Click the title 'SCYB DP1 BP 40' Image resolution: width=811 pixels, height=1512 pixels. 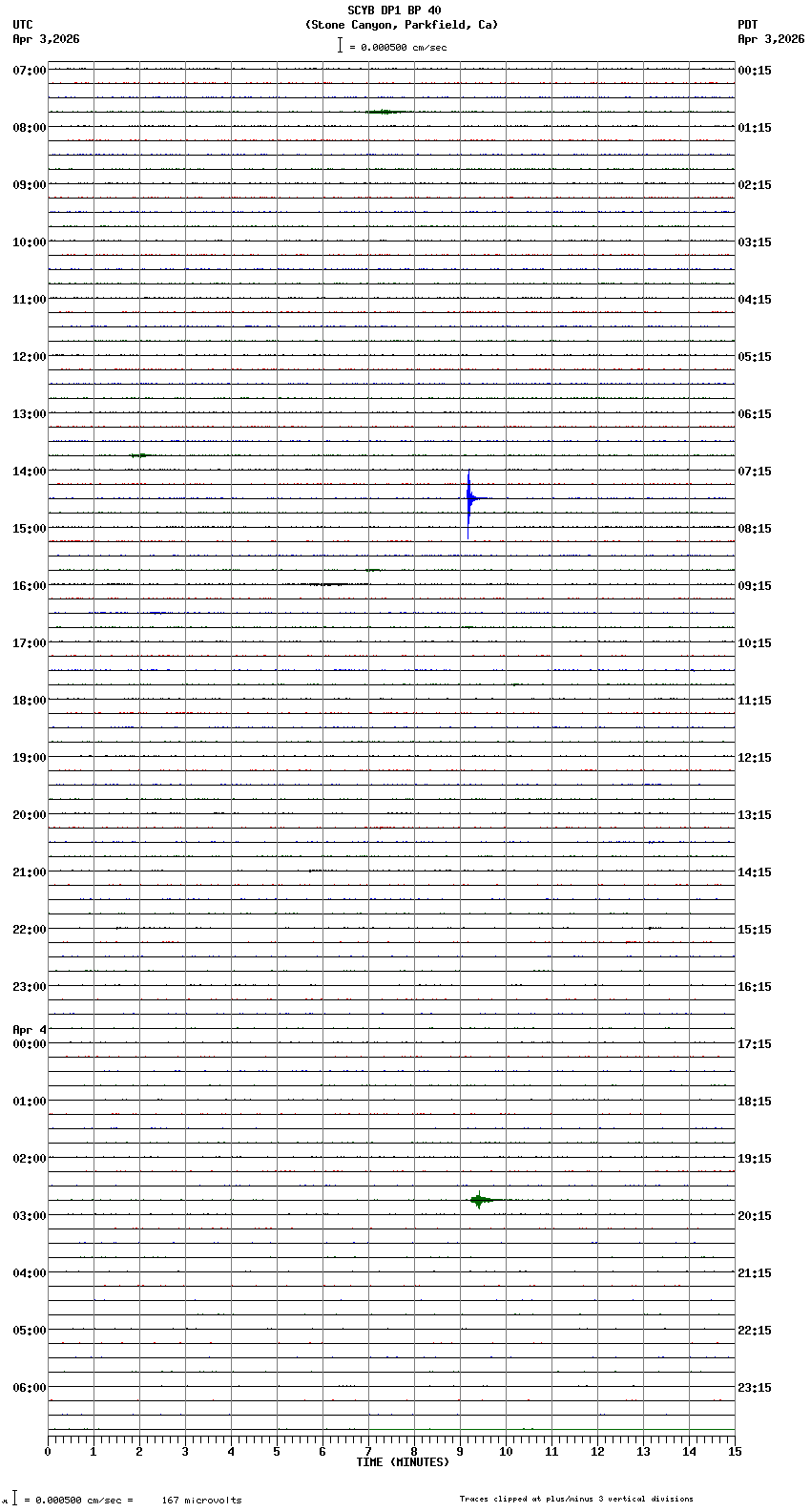(x=394, y=10)
